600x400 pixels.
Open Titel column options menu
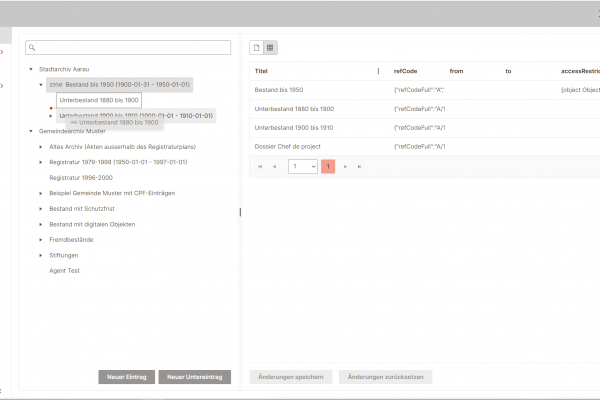pos(378,71)
